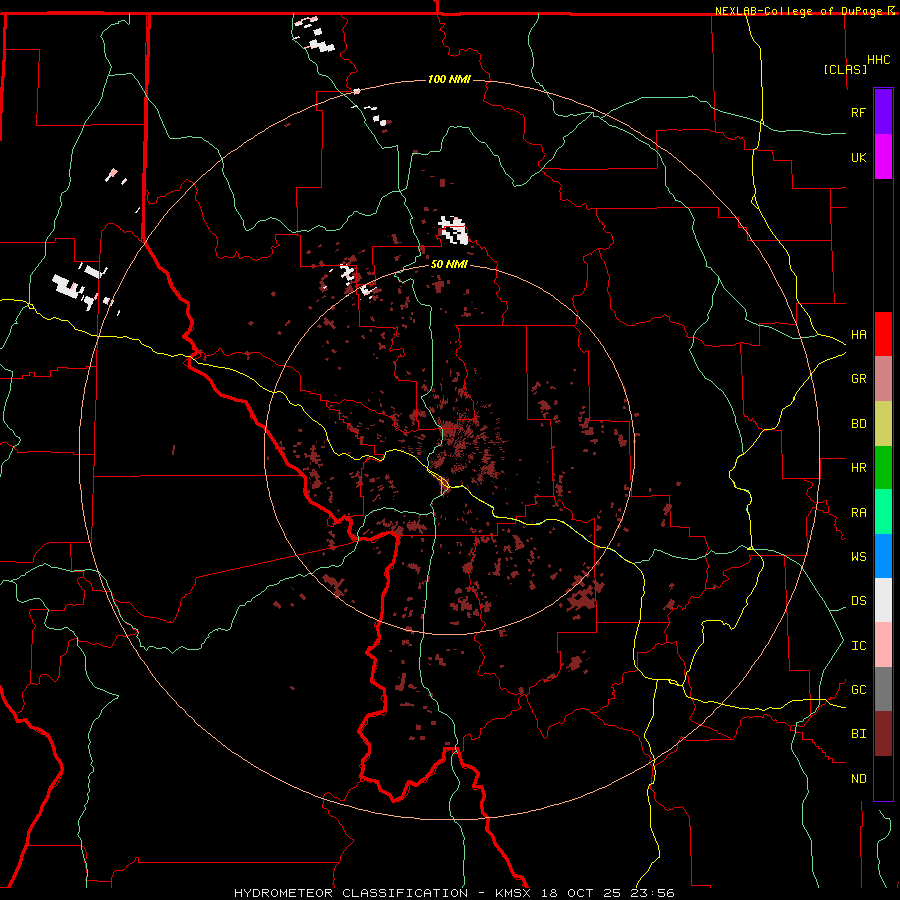This screenshot has height=900, width=900.
Task: Click the UK legend label
Action: click(858, 157)
